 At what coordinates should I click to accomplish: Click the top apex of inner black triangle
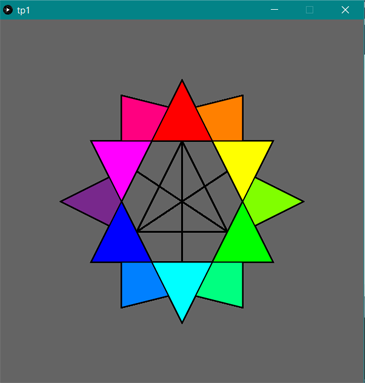pos(182,142)
